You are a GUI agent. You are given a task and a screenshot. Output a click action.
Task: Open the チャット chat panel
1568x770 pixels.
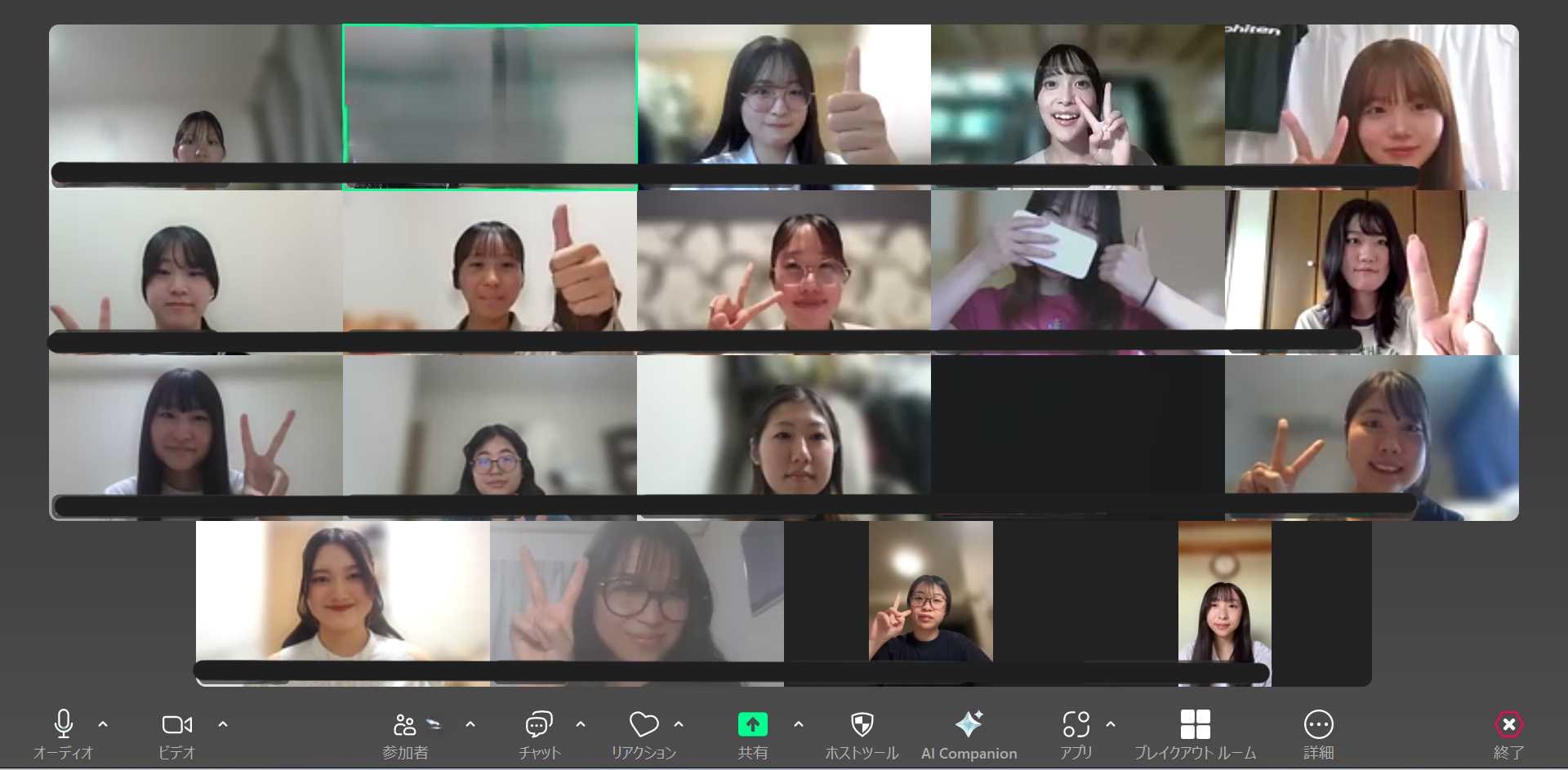pos(539,724)
